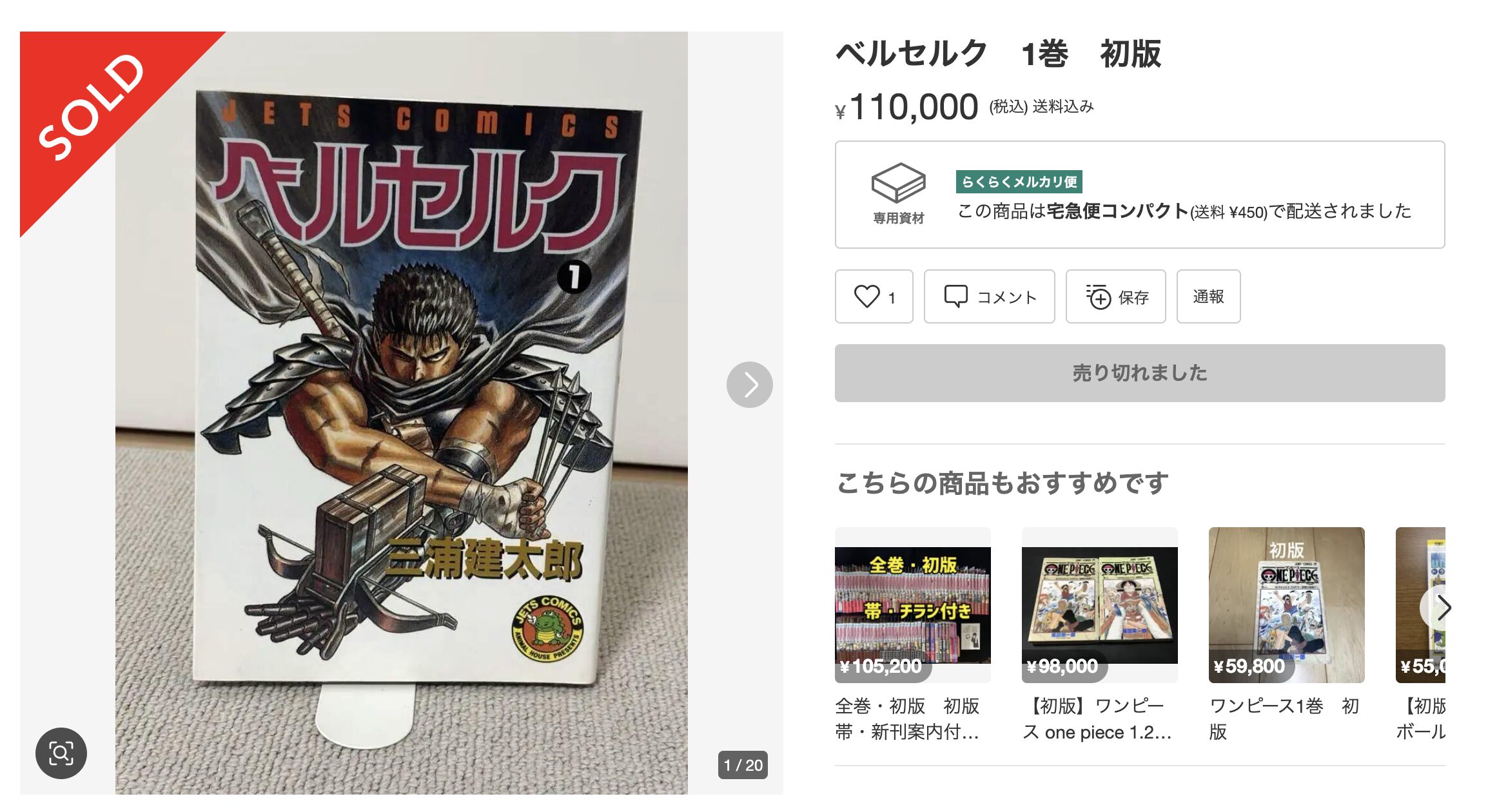Click the 【初版】ワンピース listing title text
Screen dimensions: 1488x812
(x=1097, y=719)
